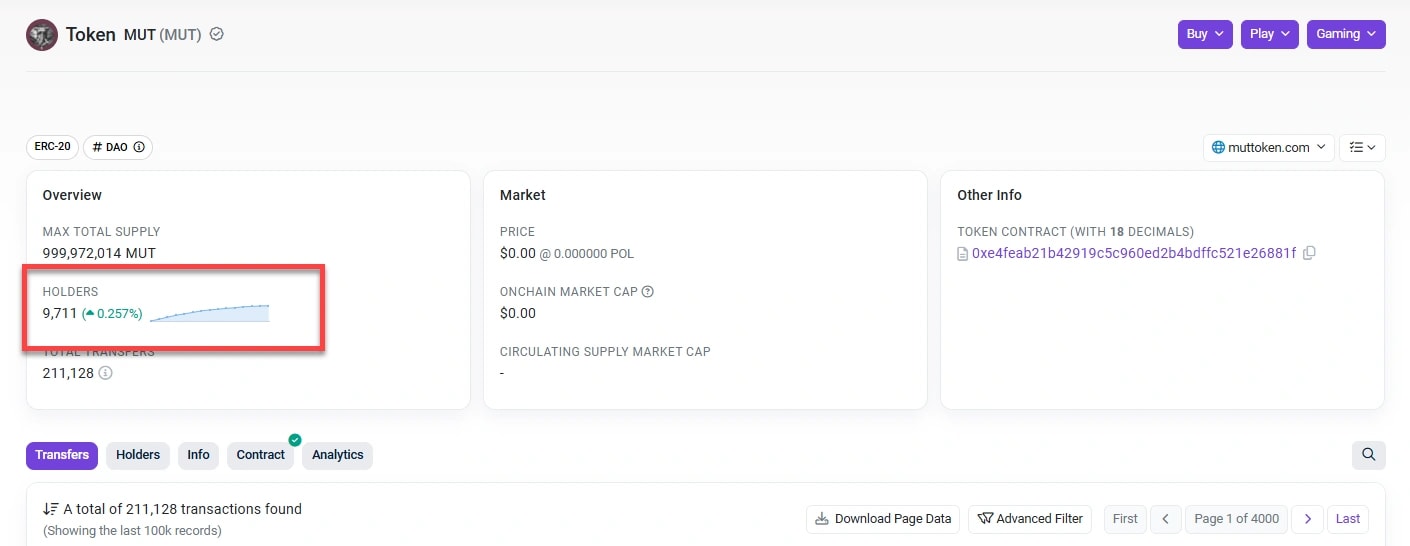Click the Onchain Market Cap help icon
The width and height of the screenshot is (1410, 546).
tap(647, 292)
